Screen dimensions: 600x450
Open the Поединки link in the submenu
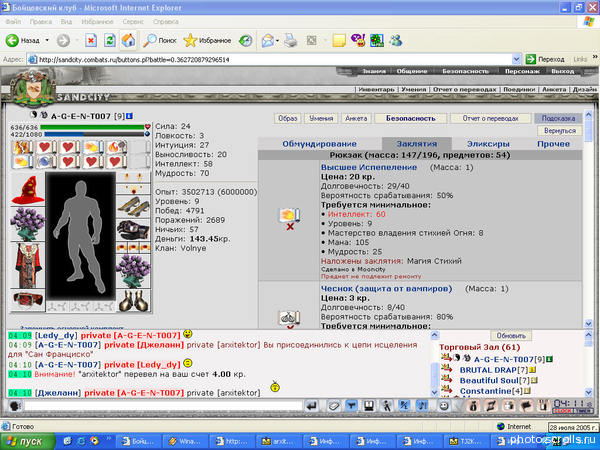click(x=519, y=89)
